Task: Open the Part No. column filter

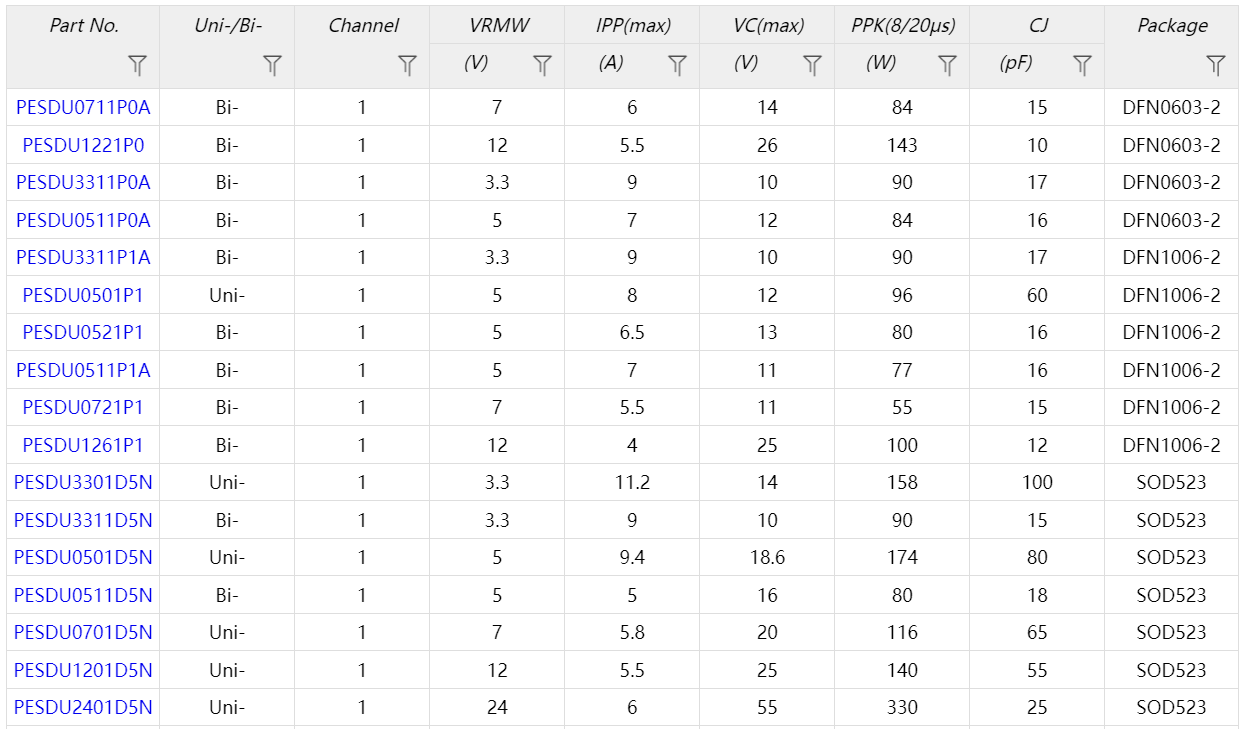Action: coord(138,66)
